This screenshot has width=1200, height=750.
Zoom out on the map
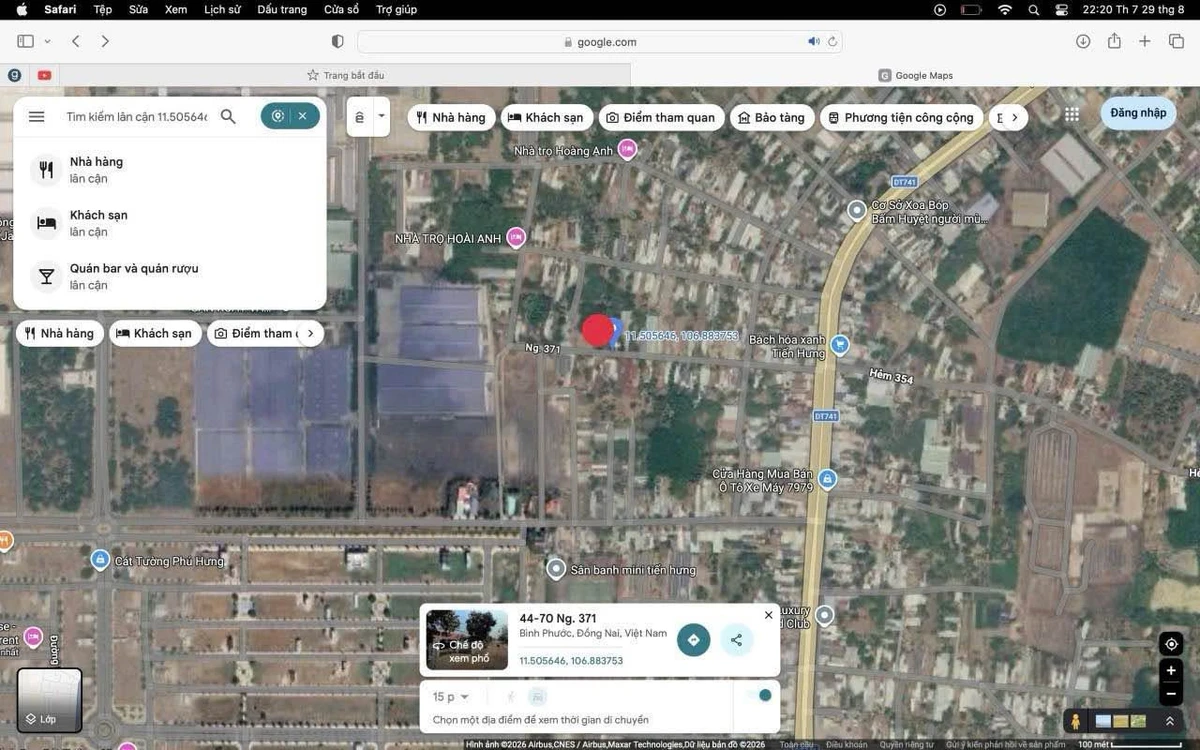coord(1171,694)
